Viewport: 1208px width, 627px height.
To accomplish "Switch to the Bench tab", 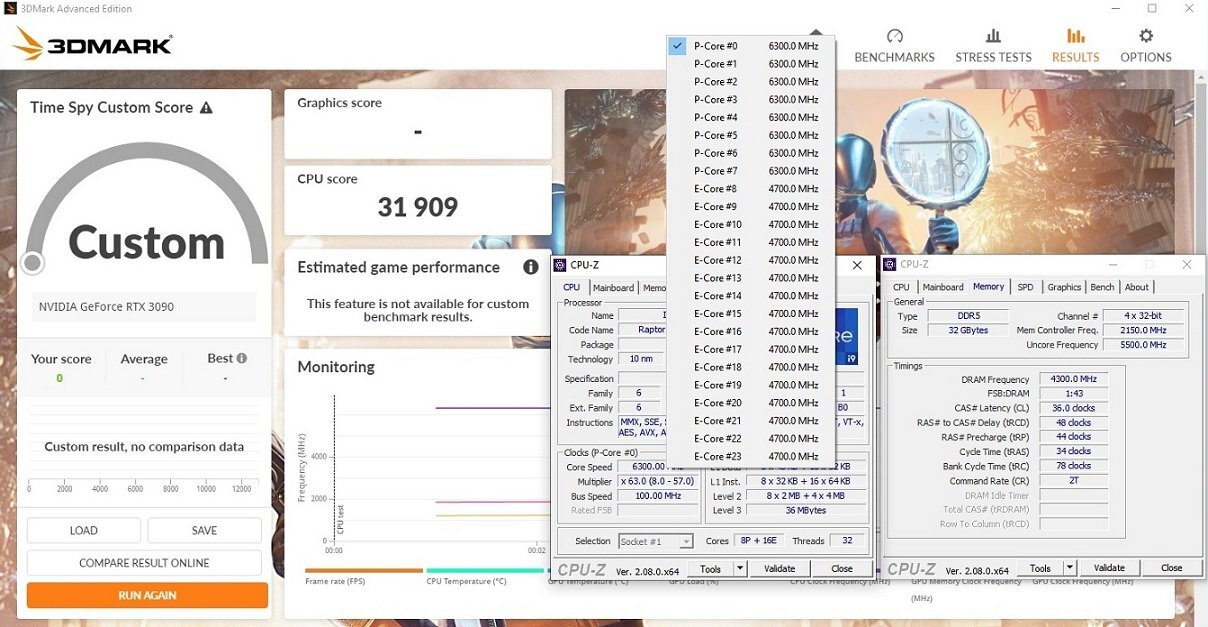I will point(1102,287).
